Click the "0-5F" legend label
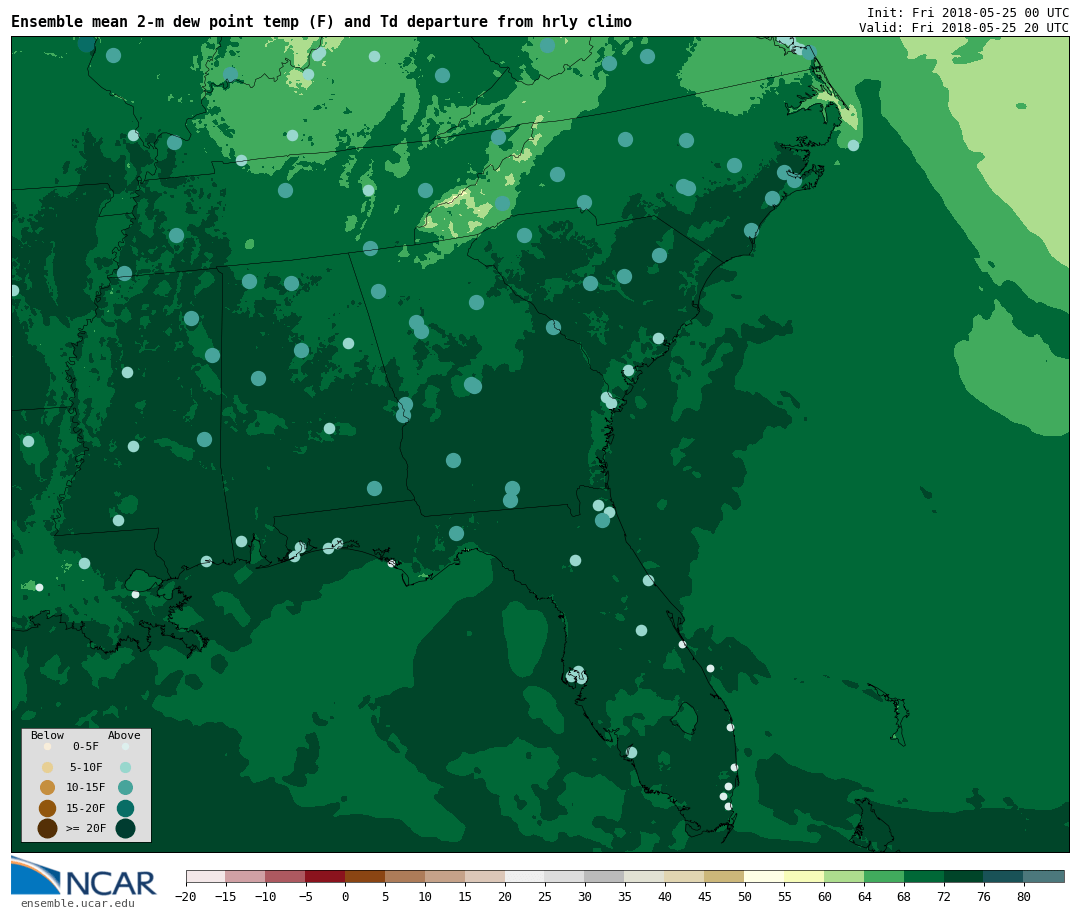The width and height of the screenshot is (1080, 915). point(86,746)
